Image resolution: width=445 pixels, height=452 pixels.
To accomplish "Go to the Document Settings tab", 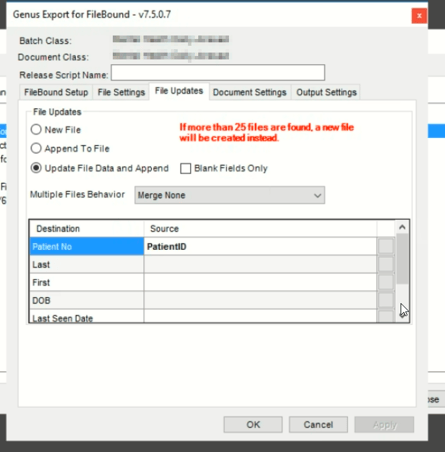I will pos(250,92).
